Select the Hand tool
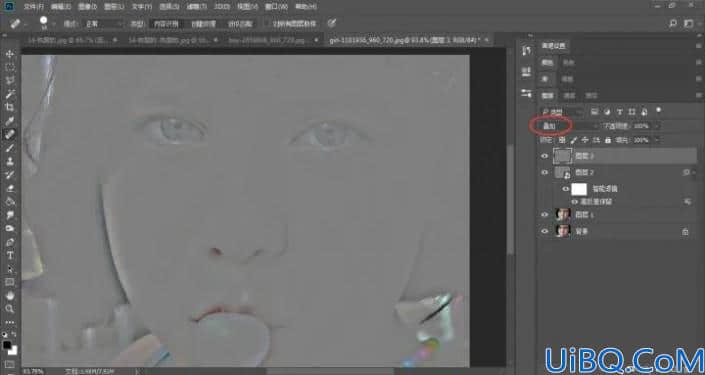705x375 pixels. pos(10,295)
